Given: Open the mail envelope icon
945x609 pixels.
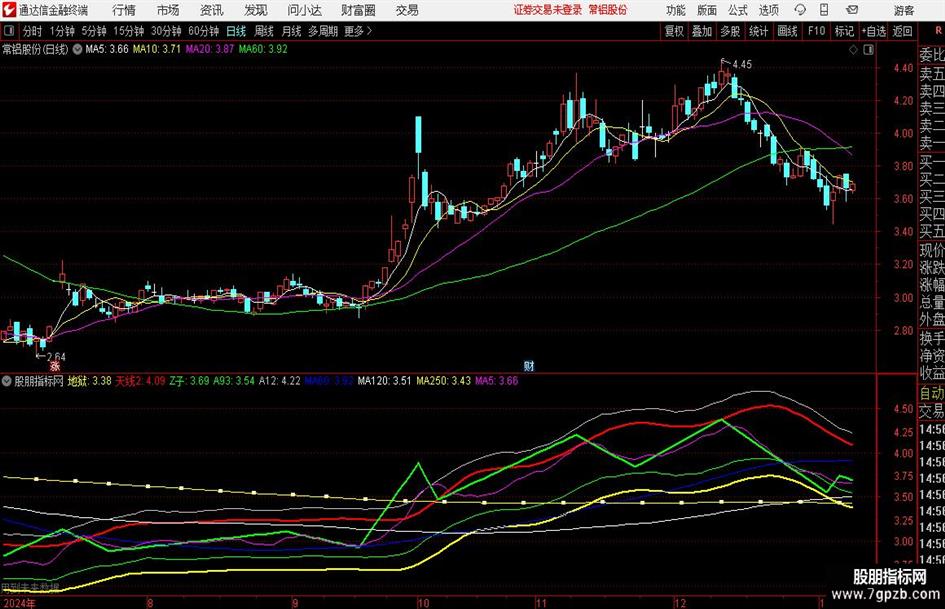Looking at the screenshot, I should pos(852,10).
